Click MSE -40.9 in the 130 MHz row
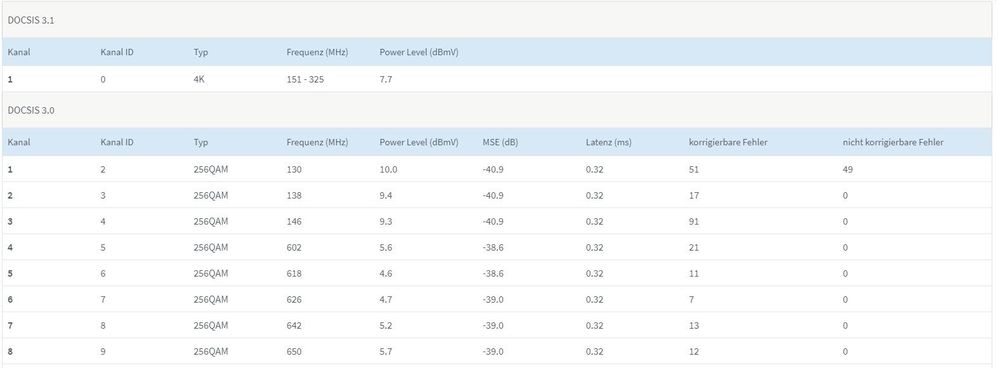Viewport: 998px width, 368px height. click(493, 170)
